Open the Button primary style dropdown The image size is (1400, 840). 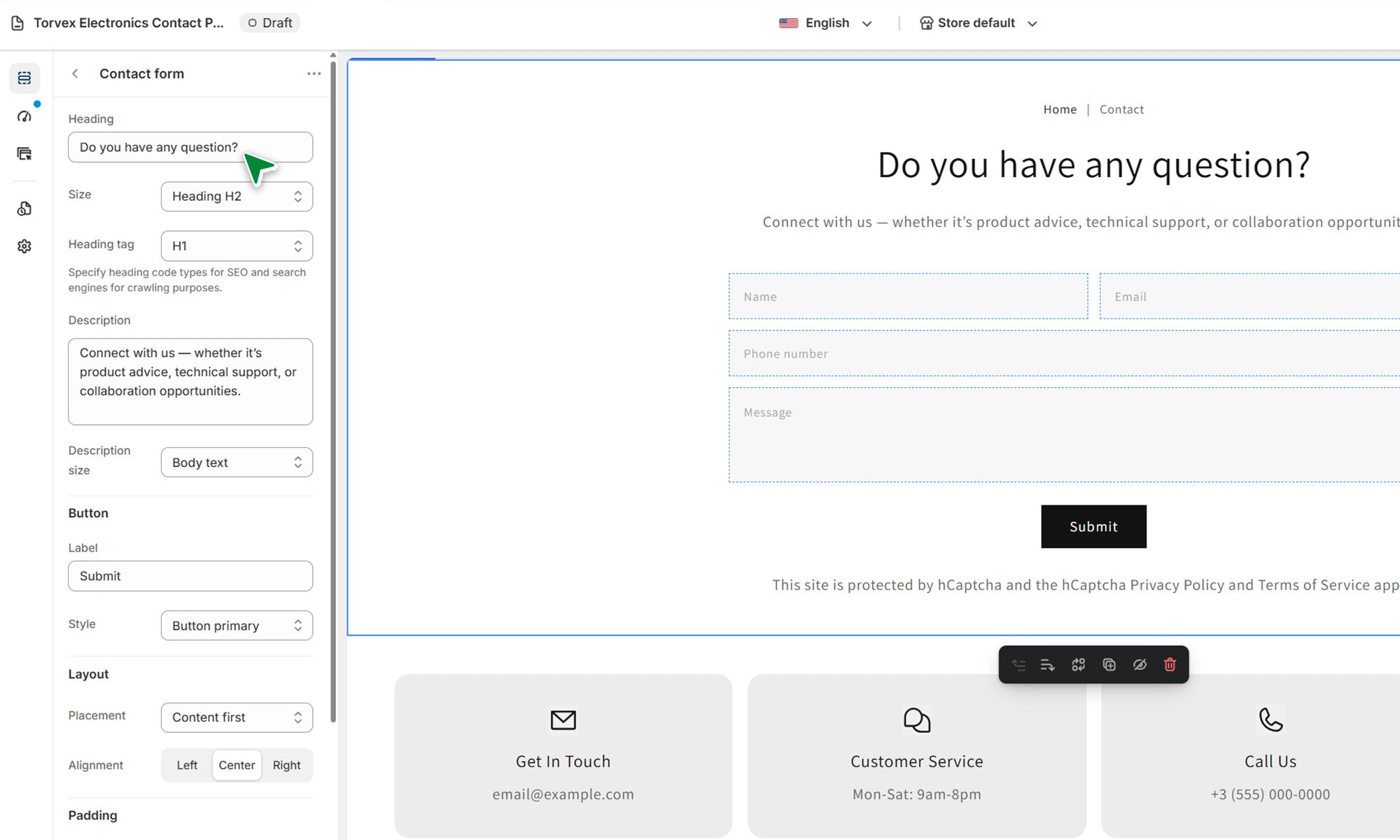click(237, 626)
